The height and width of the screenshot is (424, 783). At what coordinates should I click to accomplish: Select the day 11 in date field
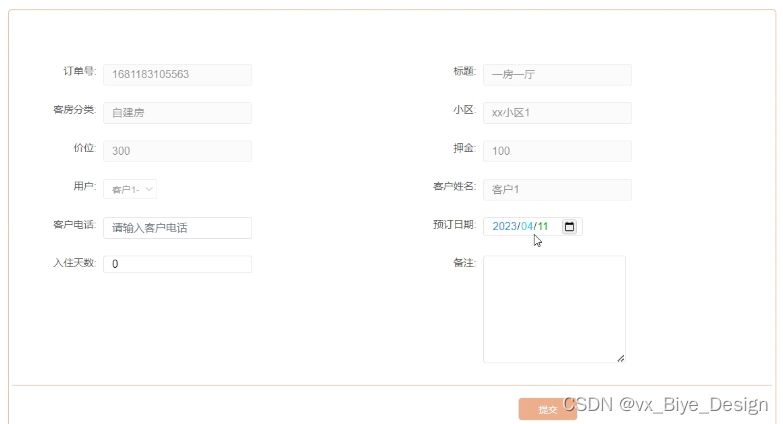[543, 226]
